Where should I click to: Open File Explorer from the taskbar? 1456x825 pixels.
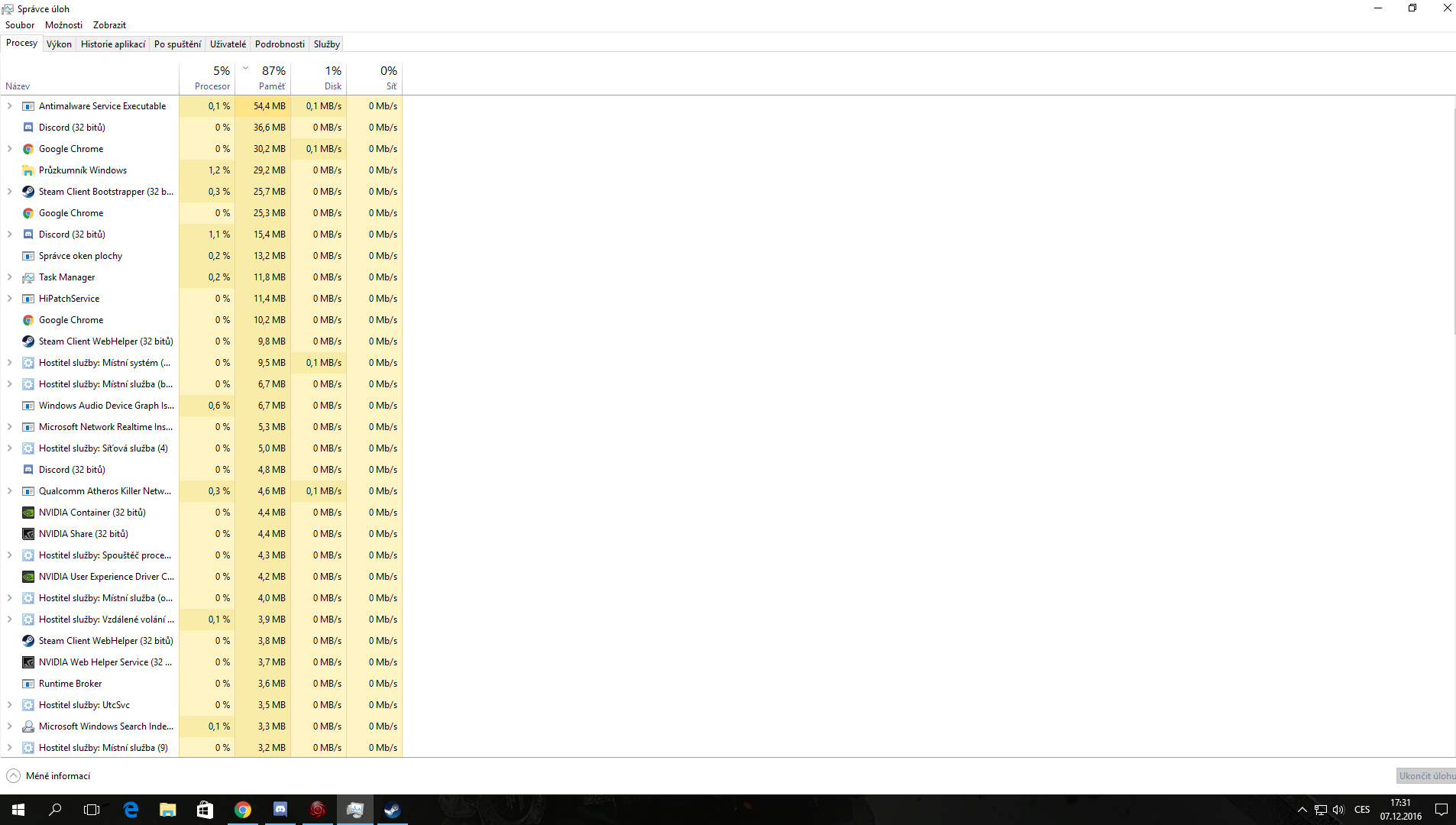(x=167, y=810)
